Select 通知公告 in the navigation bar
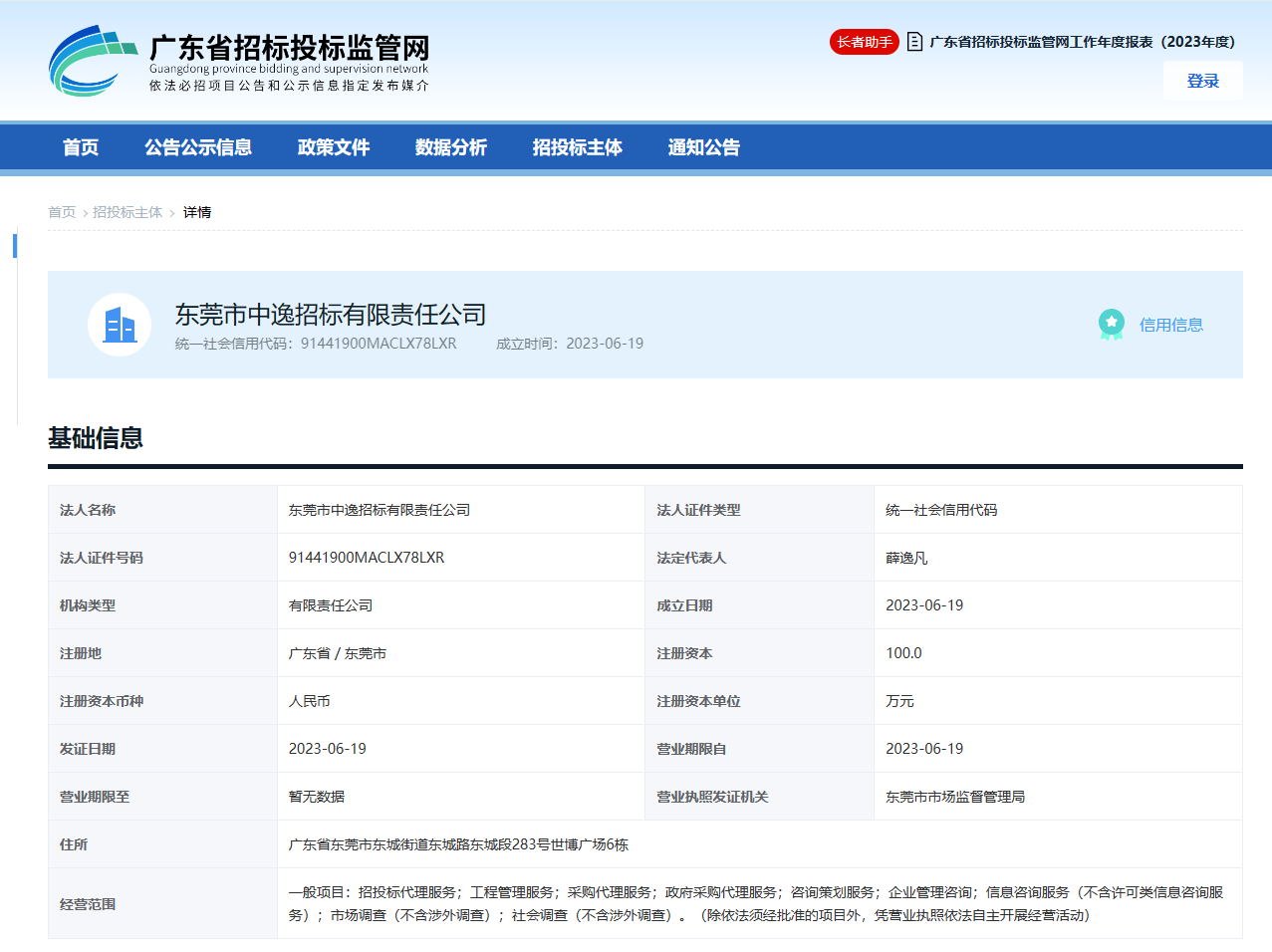This screenshot has height=952, width=1272. 704,147
